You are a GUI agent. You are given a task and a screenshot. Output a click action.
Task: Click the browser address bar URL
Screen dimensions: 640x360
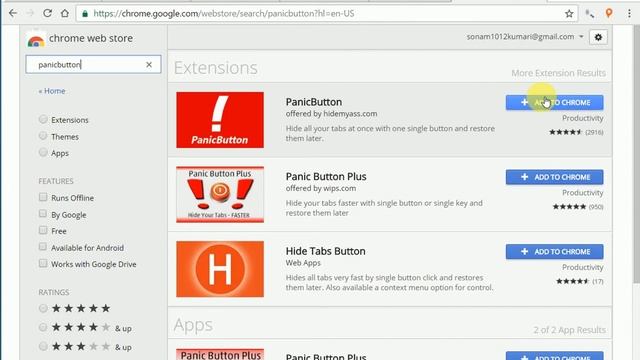tap(224, 13)
